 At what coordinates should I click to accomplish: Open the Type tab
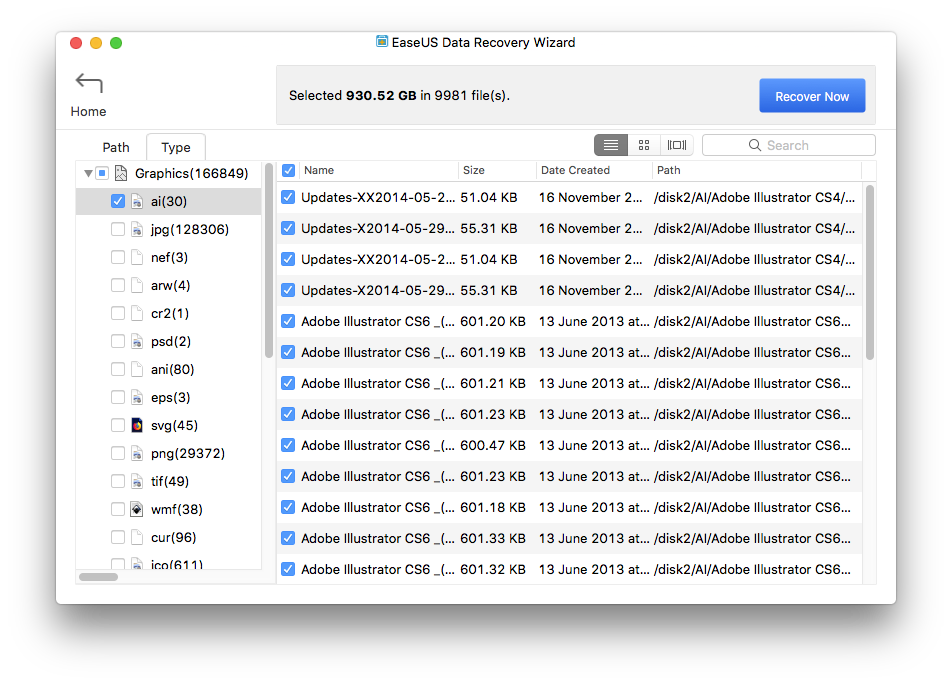(176, 147)
